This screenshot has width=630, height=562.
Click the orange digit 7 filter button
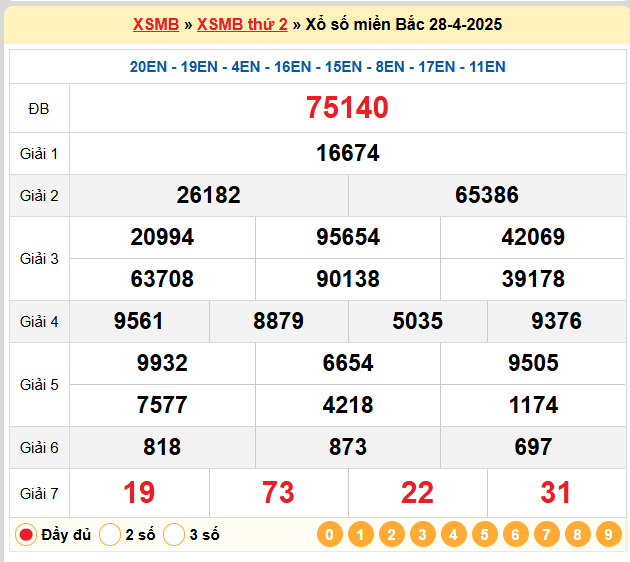click(546, 534)
